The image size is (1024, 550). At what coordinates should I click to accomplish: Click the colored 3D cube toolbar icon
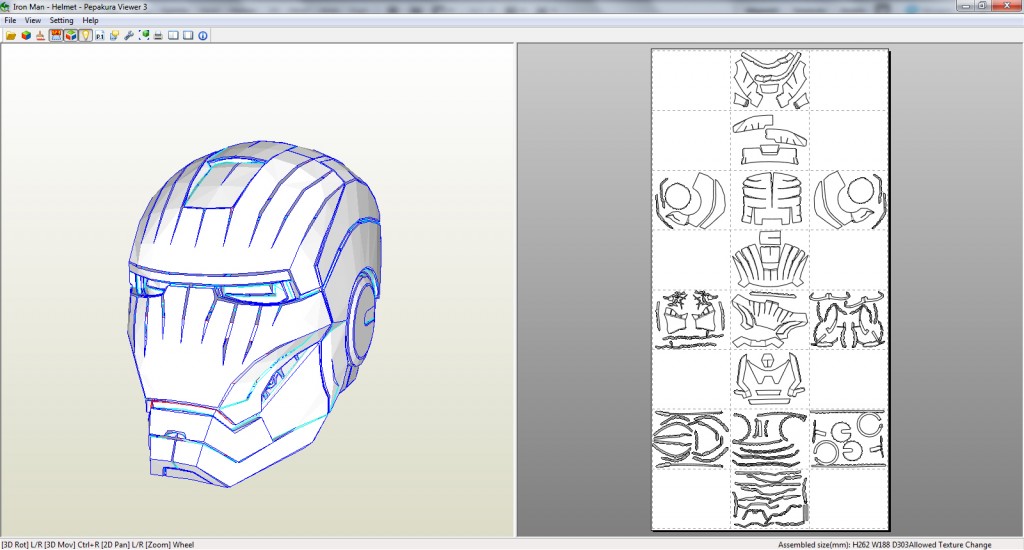(x=26, y=35)
